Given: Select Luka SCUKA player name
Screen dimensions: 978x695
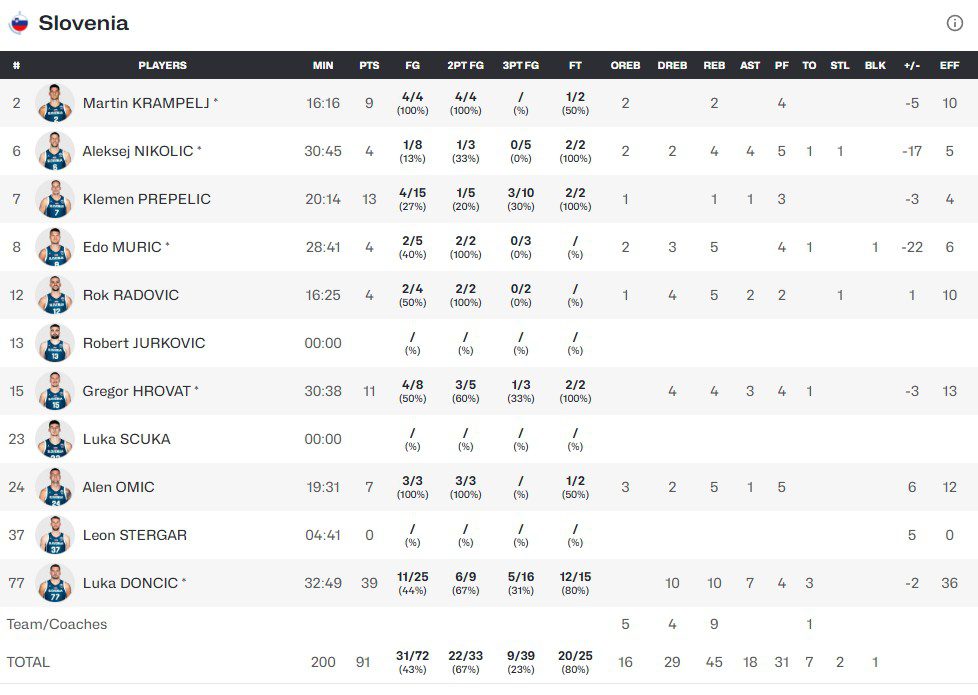Looking at the screenshot, I should [127, 439].
